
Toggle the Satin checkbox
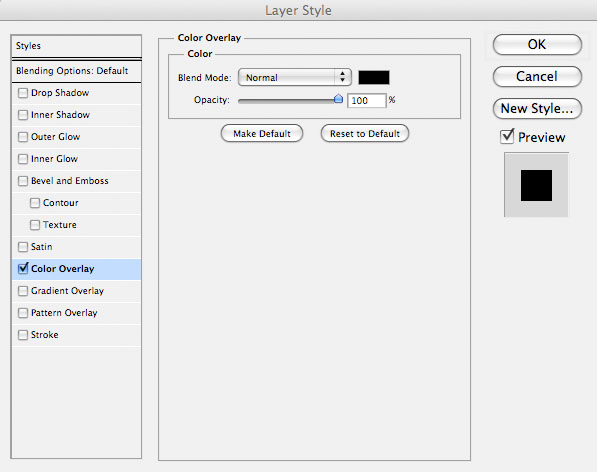tap(23, 247)
